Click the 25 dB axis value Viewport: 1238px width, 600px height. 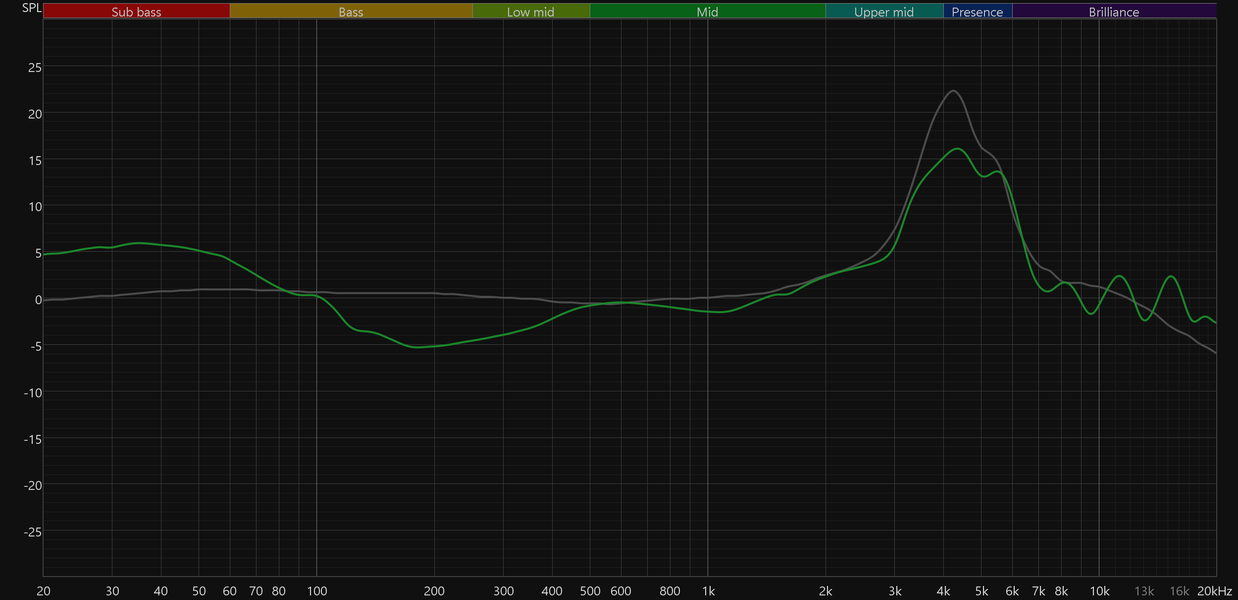click(34, 67)
